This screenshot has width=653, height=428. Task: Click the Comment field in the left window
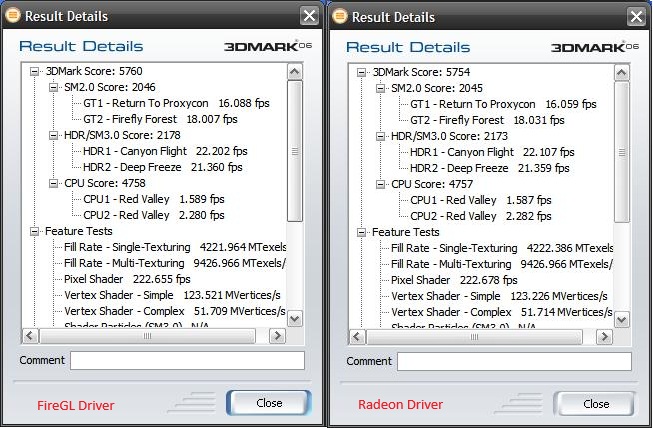[187, 360]
